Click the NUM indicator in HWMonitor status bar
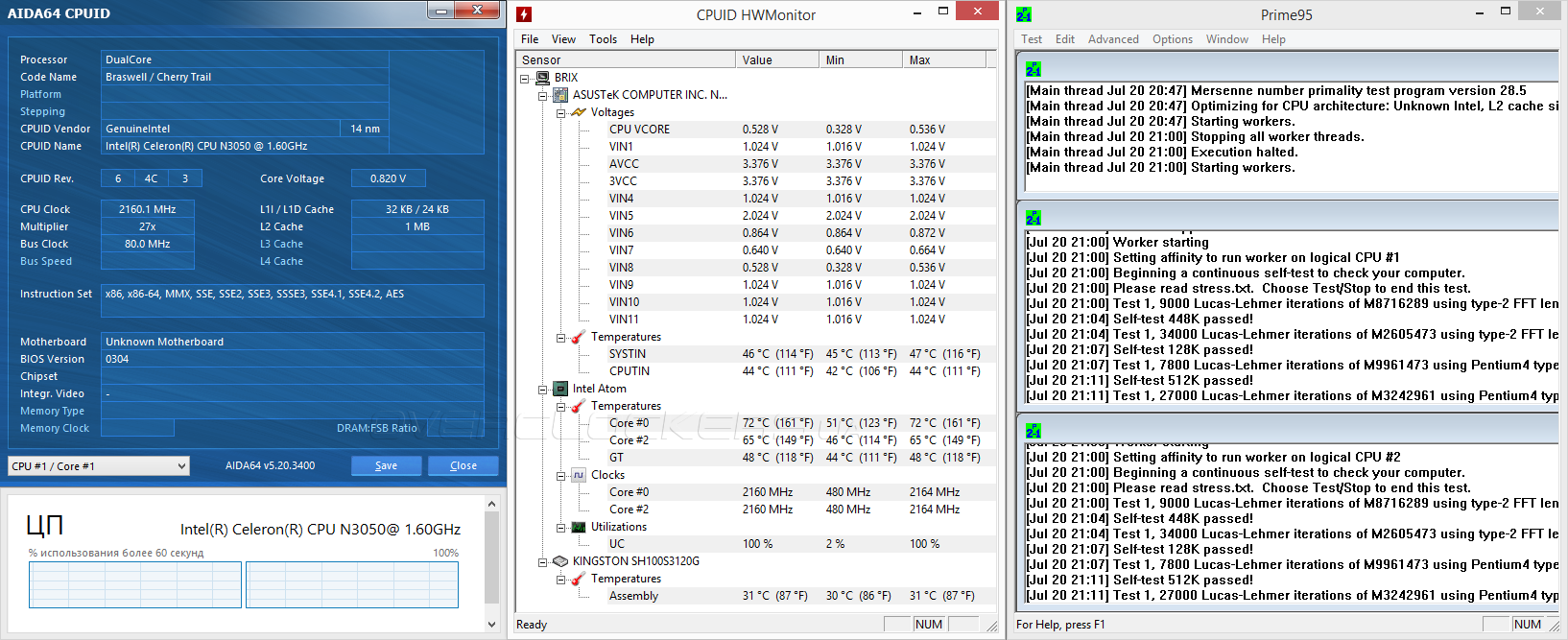Viewport: 1568px width, 640px height. (x=929, y=624)
